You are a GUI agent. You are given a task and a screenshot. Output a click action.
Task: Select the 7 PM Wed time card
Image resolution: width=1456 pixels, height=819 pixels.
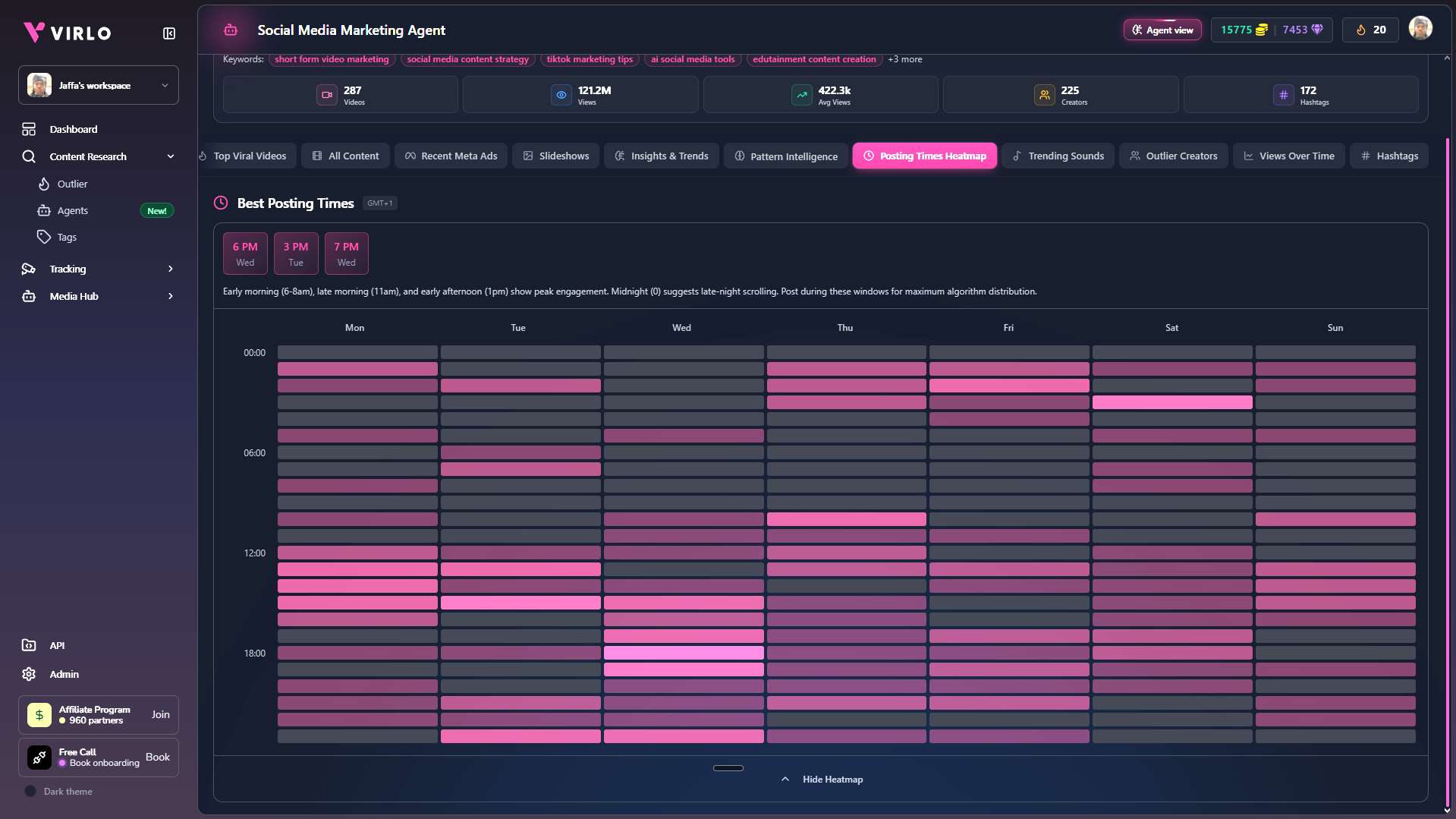coord(347,254)
